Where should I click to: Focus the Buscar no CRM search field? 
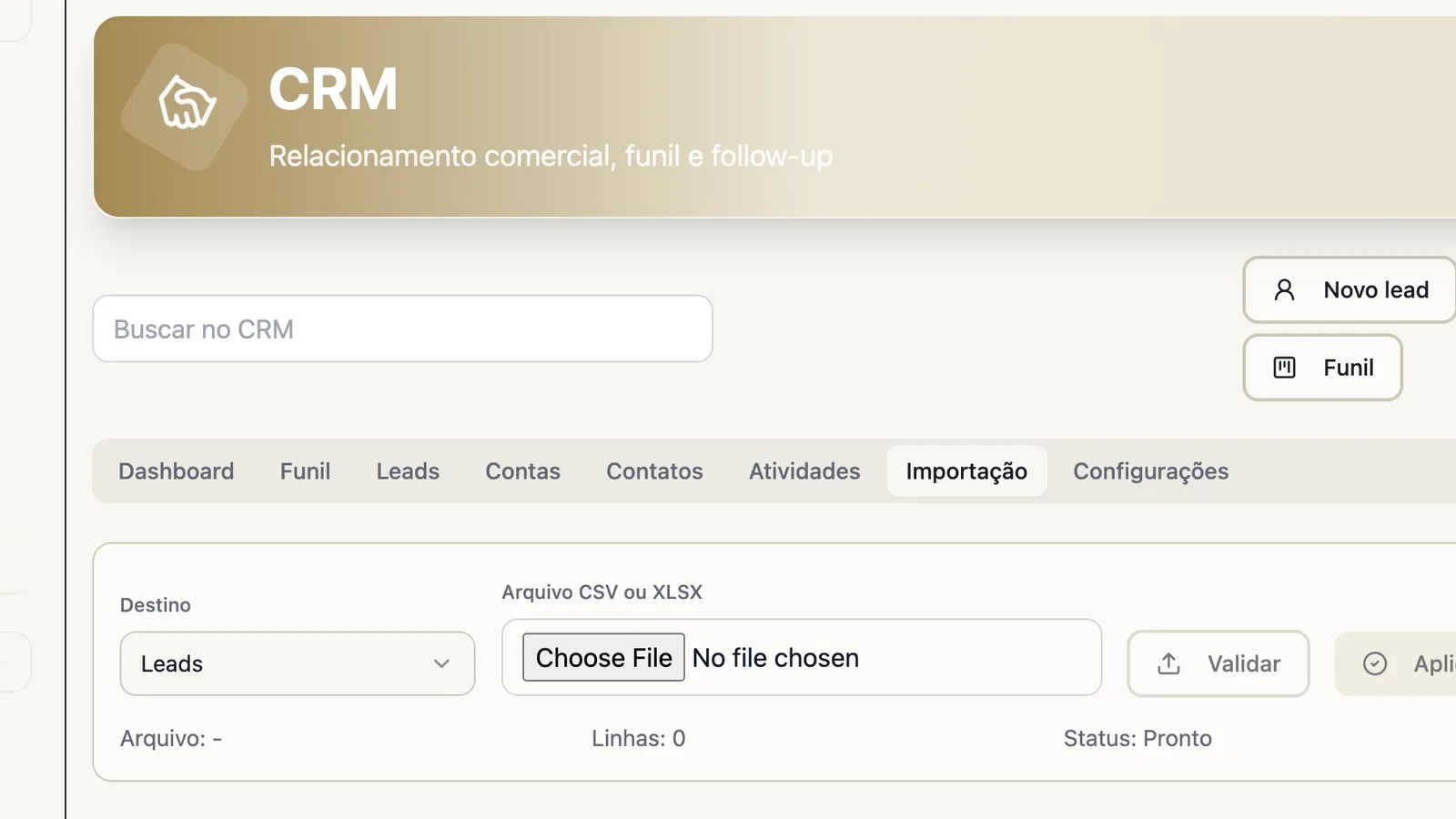click(x=402, y=329)
